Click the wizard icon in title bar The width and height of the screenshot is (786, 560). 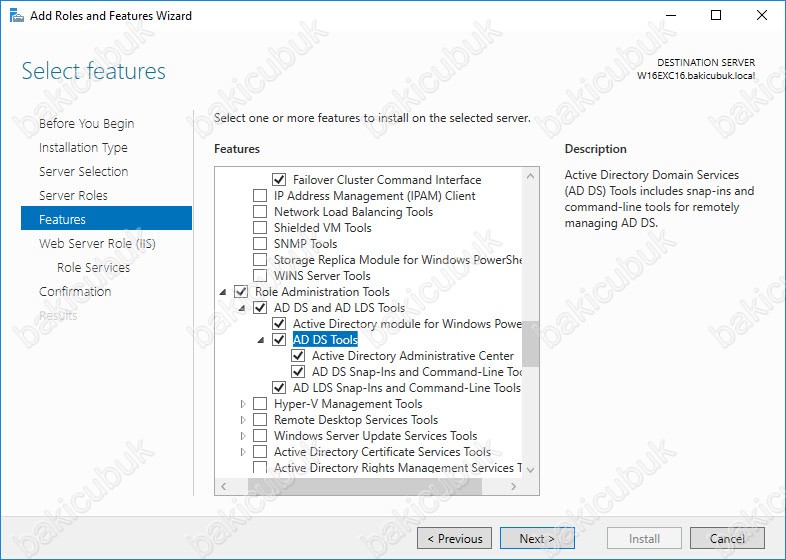click(17, 16)
